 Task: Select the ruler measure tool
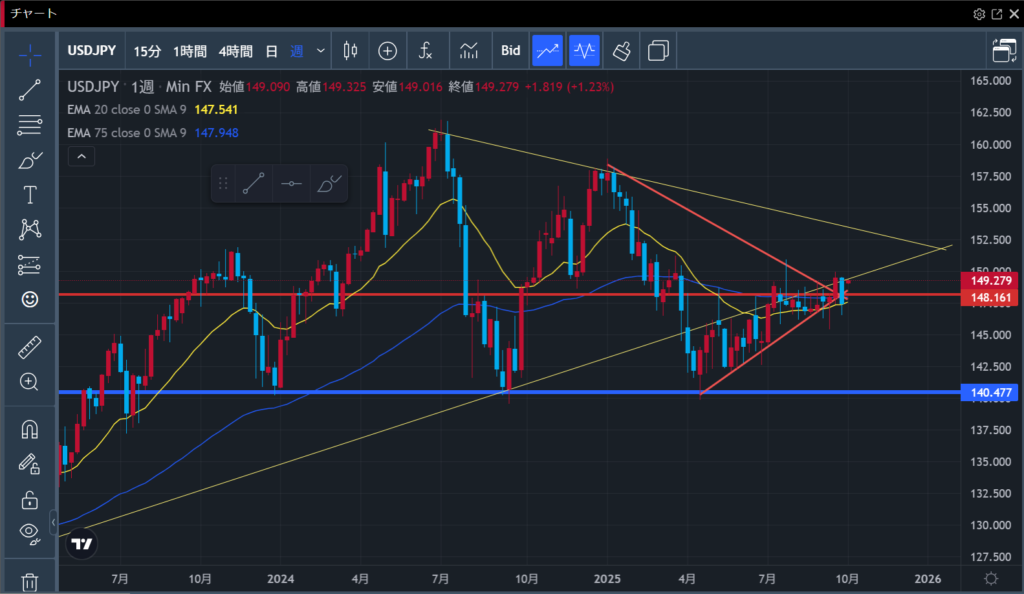pos(30,347)
